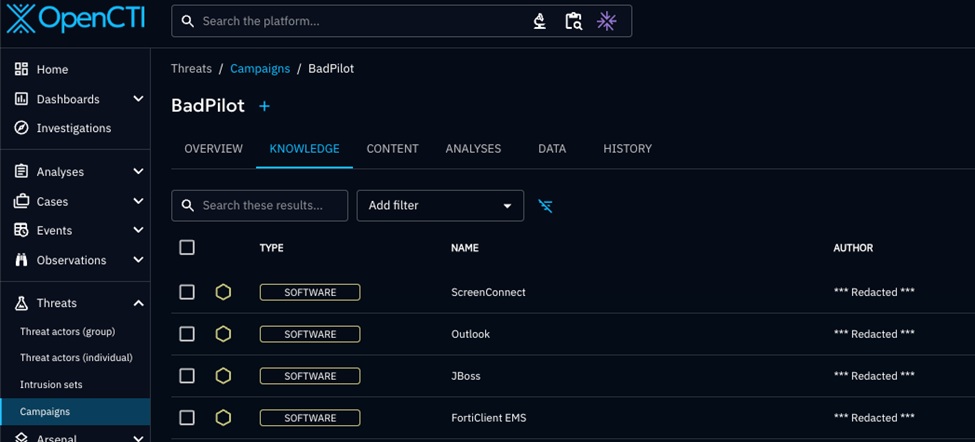The width and height of the screenshot is (975, 442).
Task: Check the JBoss row checkbox
Action: [x=187, y=375]
